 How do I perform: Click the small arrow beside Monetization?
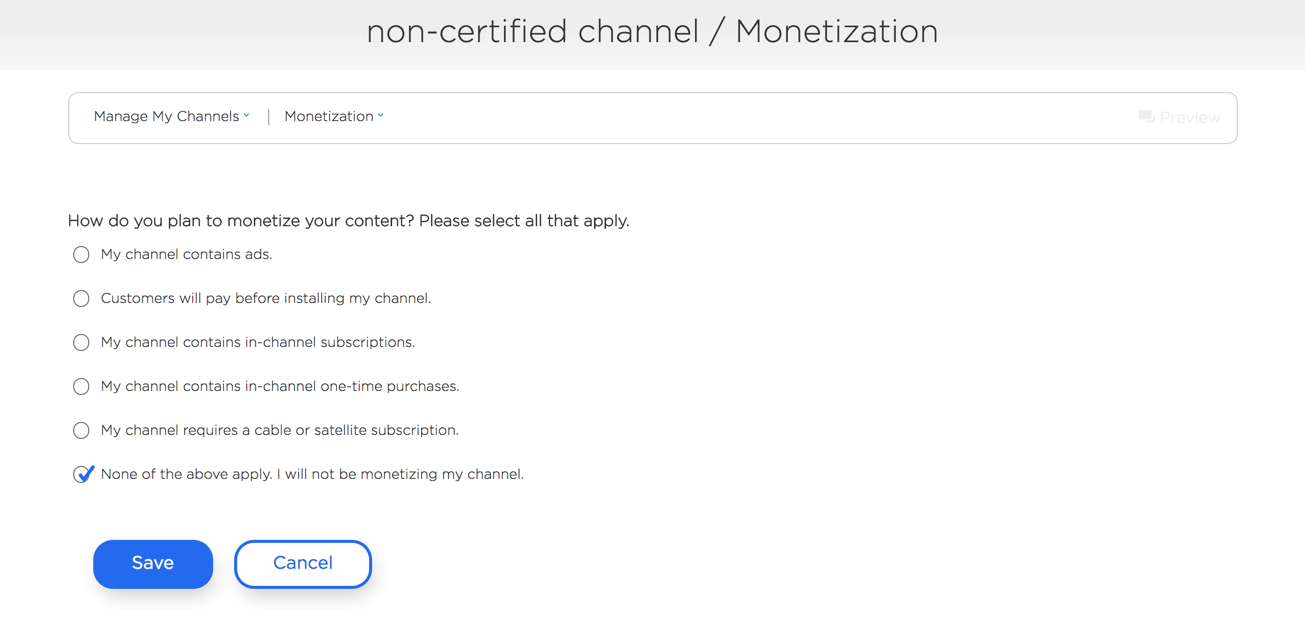[380, 116]
